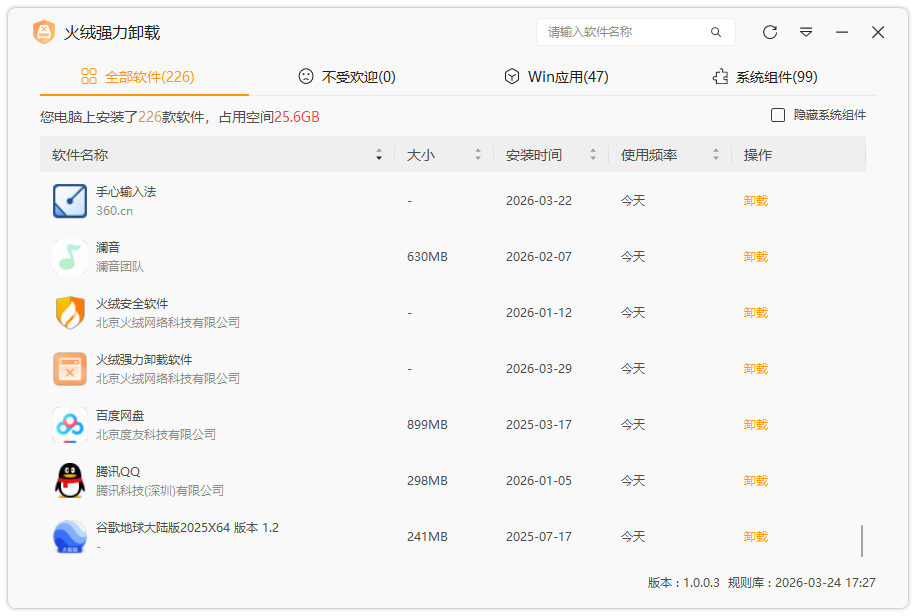Sort list by 软件名称 column arrows

[379, 155]
